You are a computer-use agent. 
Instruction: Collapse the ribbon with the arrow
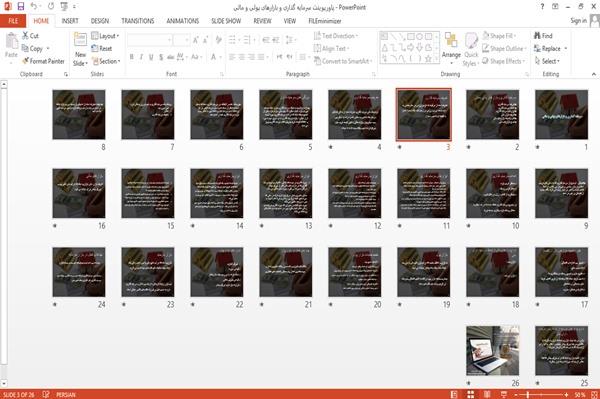[594, 74]
